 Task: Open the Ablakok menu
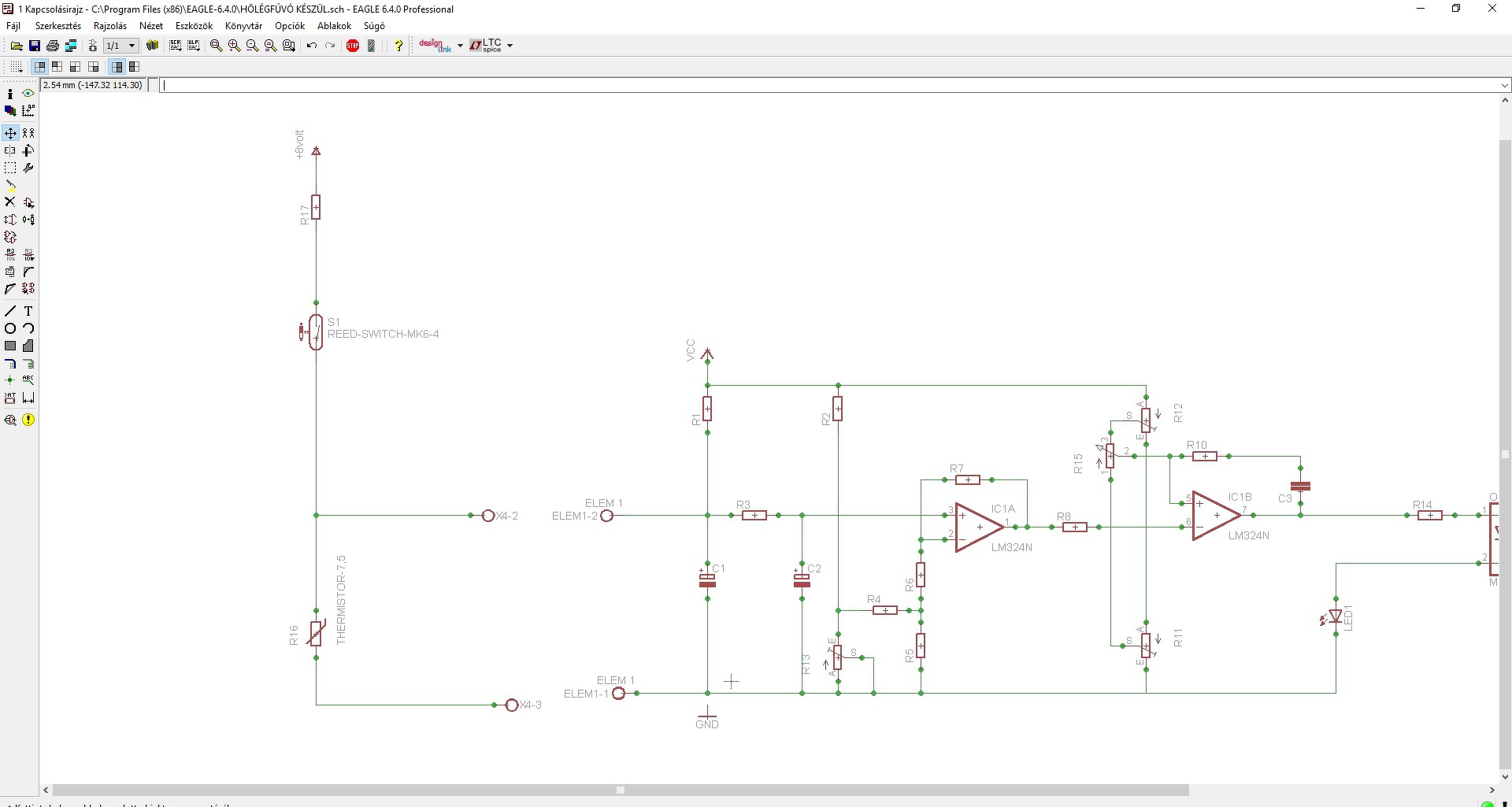pos(335,26)
